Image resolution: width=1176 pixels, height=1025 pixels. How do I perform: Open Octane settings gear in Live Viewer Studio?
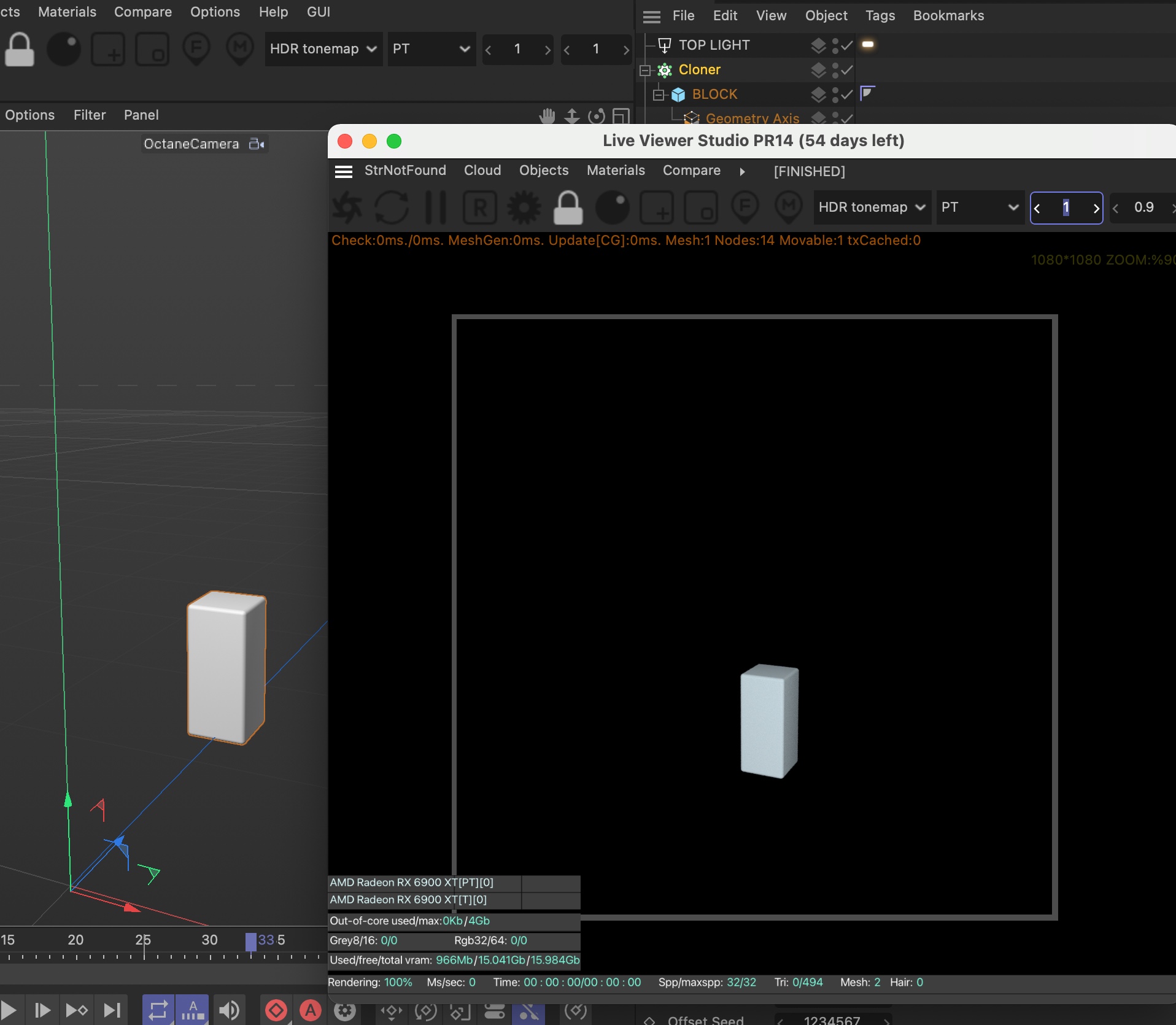tap(524, 207)
